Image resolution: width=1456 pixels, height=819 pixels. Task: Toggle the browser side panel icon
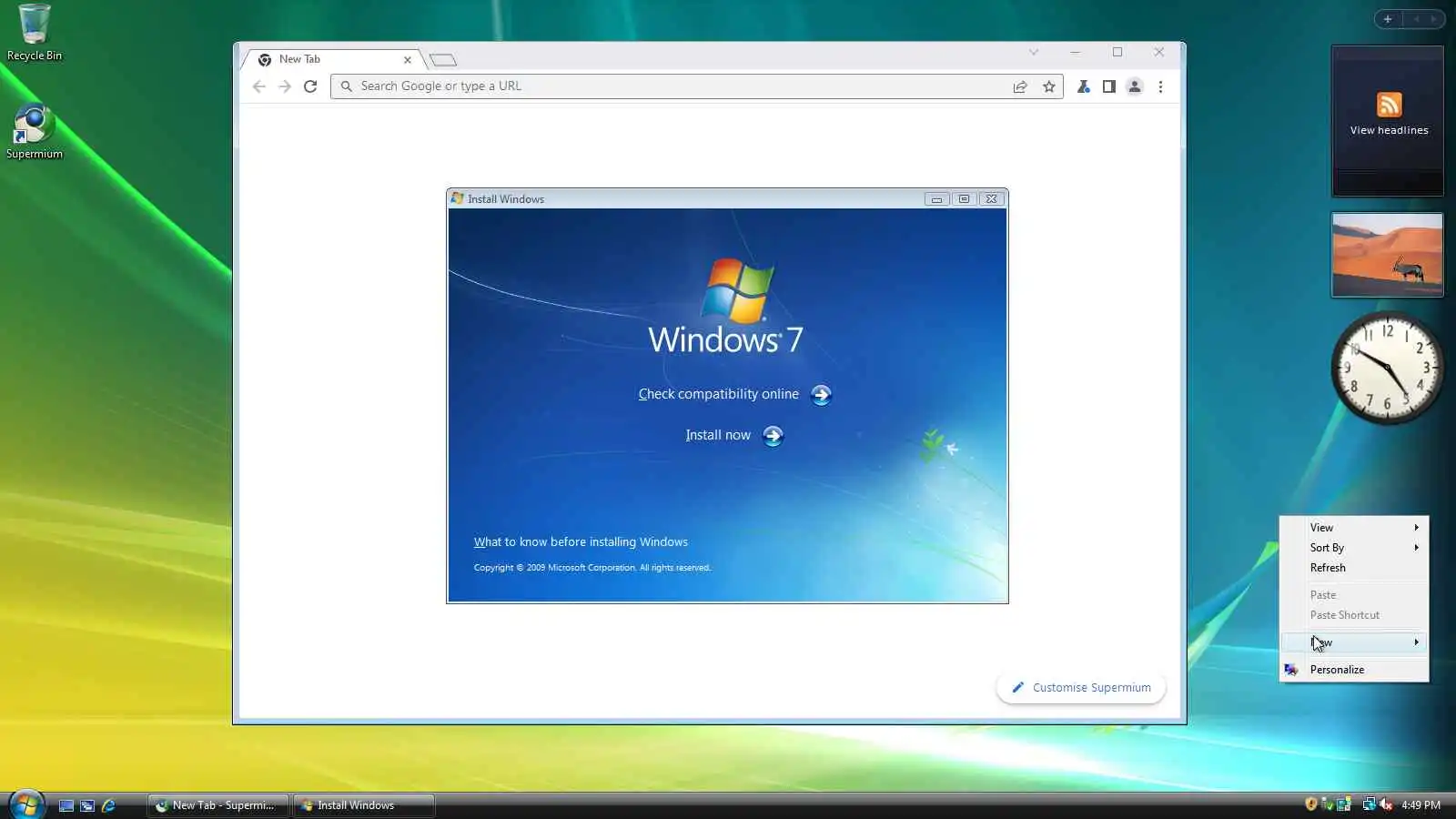pyautogui.click(x=1108, y=86)
